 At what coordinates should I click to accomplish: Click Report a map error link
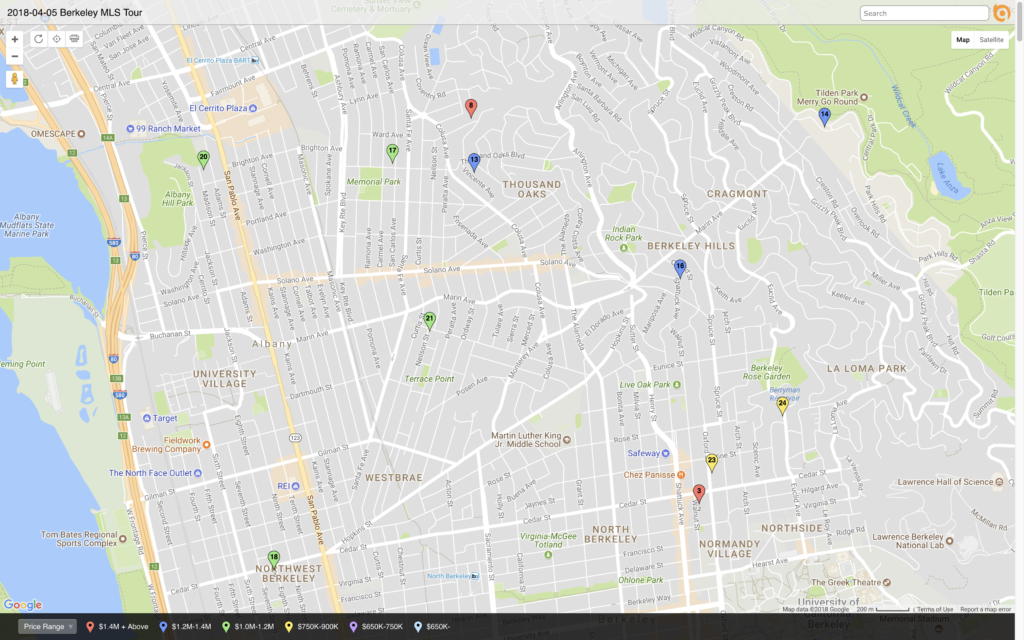point(985,609)
